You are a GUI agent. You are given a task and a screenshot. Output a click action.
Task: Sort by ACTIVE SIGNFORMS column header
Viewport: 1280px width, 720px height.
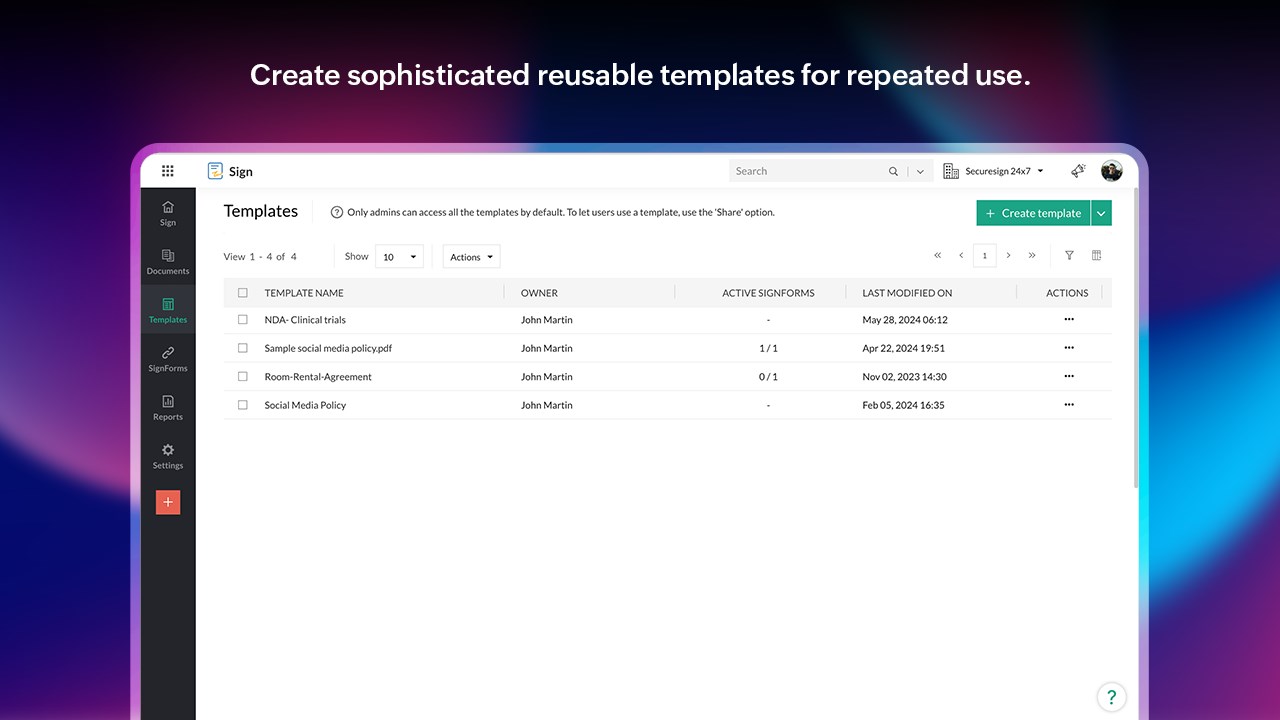coord(768,293)
